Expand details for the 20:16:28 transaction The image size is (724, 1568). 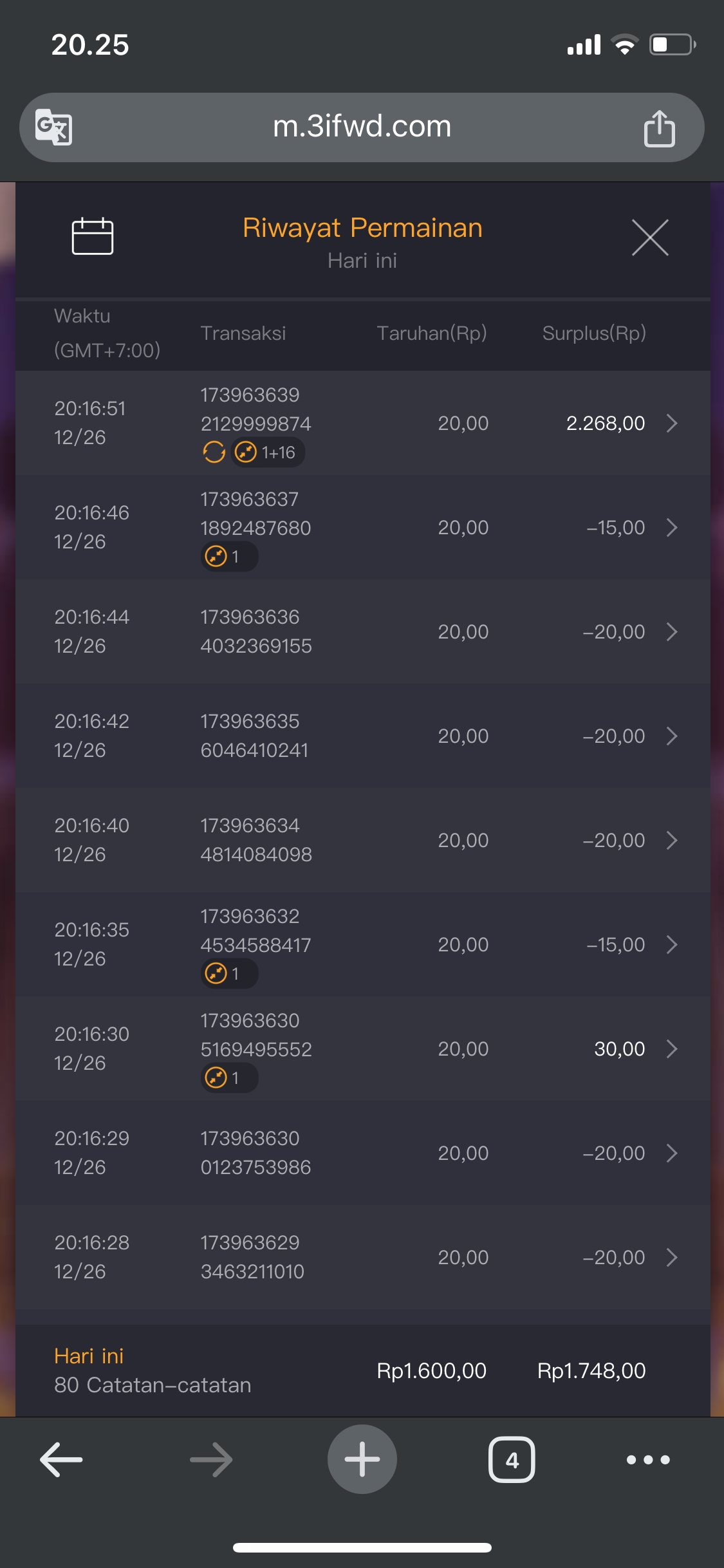click(x=672, y=1257)
